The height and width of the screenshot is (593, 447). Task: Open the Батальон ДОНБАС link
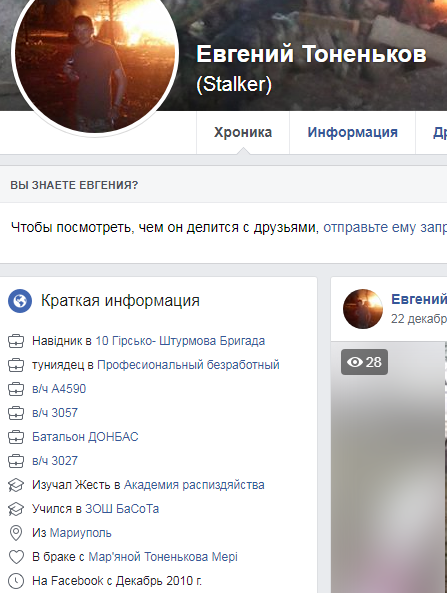click(85, 437)
